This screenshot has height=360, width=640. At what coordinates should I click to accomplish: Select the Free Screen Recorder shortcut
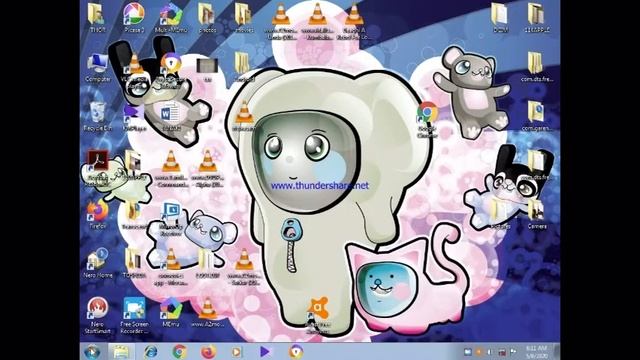click(x=134, y=315)
